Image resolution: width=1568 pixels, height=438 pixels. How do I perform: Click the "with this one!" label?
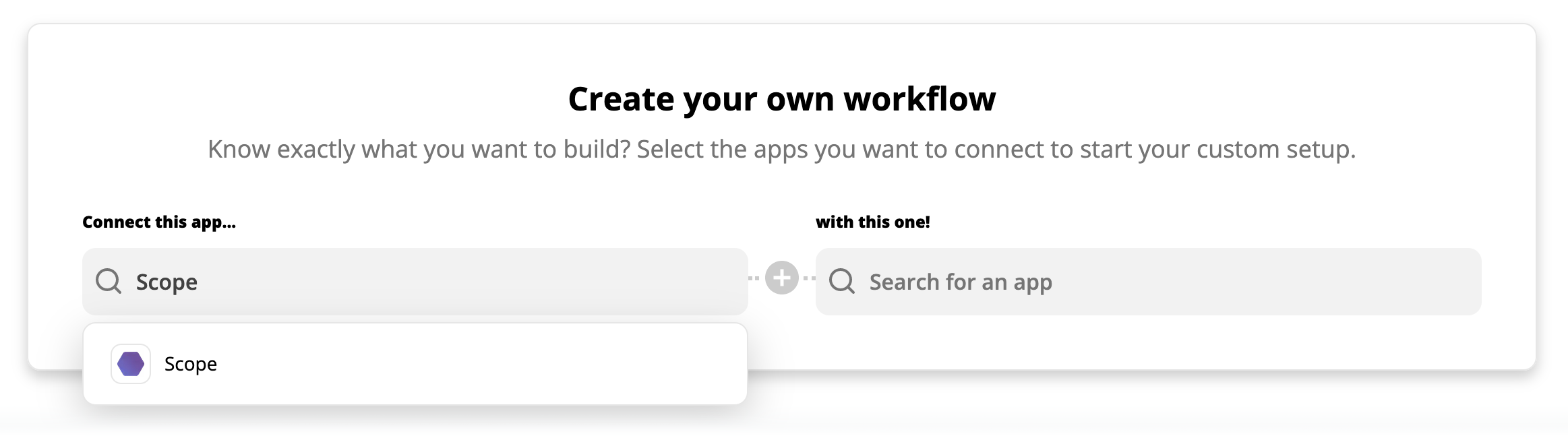(x=873, y=222)
